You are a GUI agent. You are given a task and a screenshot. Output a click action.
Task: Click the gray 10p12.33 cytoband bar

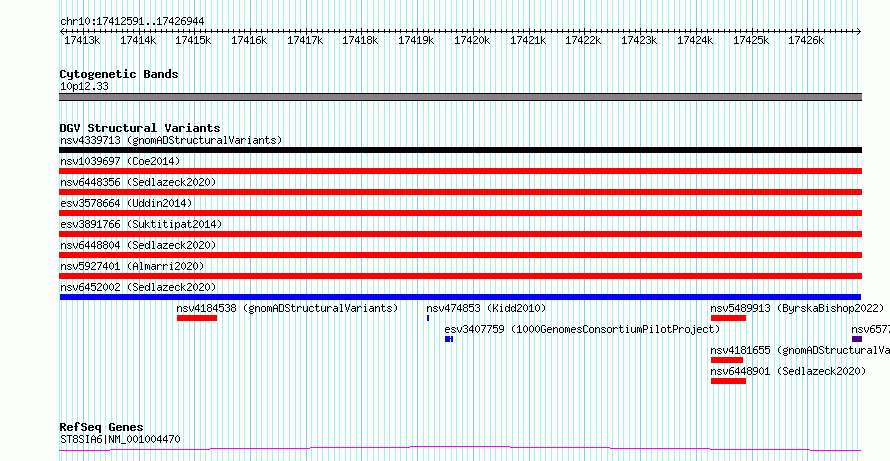tap(460, 97)
